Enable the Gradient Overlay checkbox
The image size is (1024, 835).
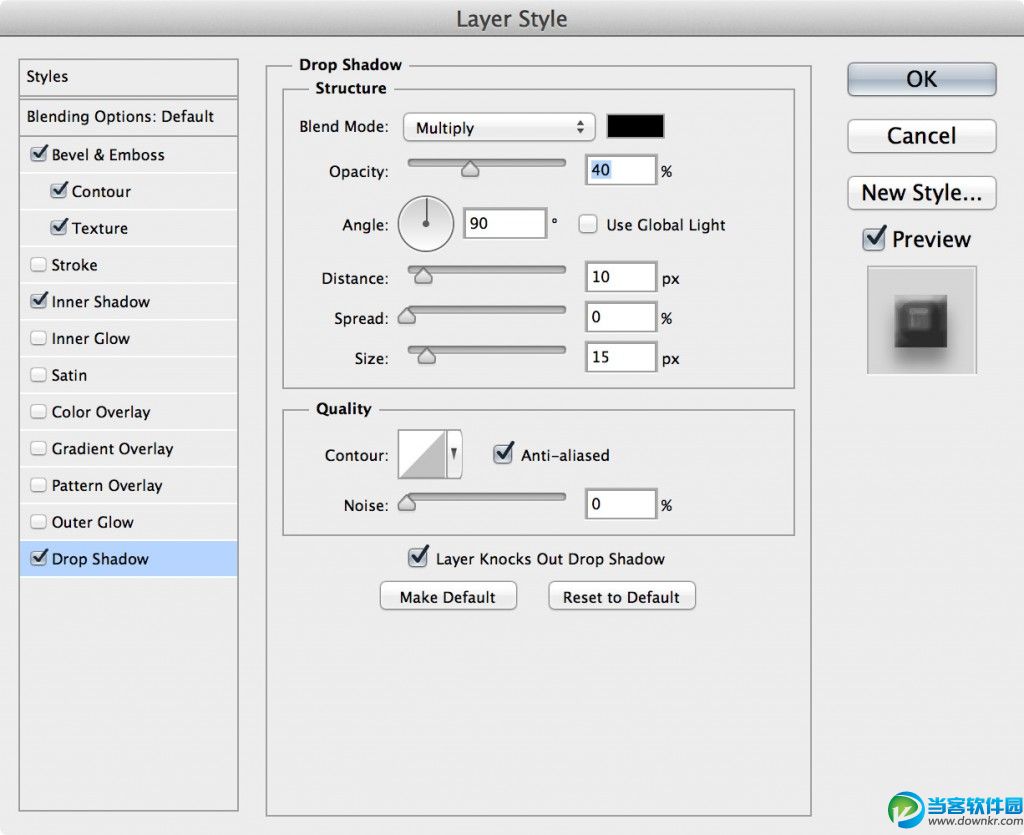coord(39,448)
